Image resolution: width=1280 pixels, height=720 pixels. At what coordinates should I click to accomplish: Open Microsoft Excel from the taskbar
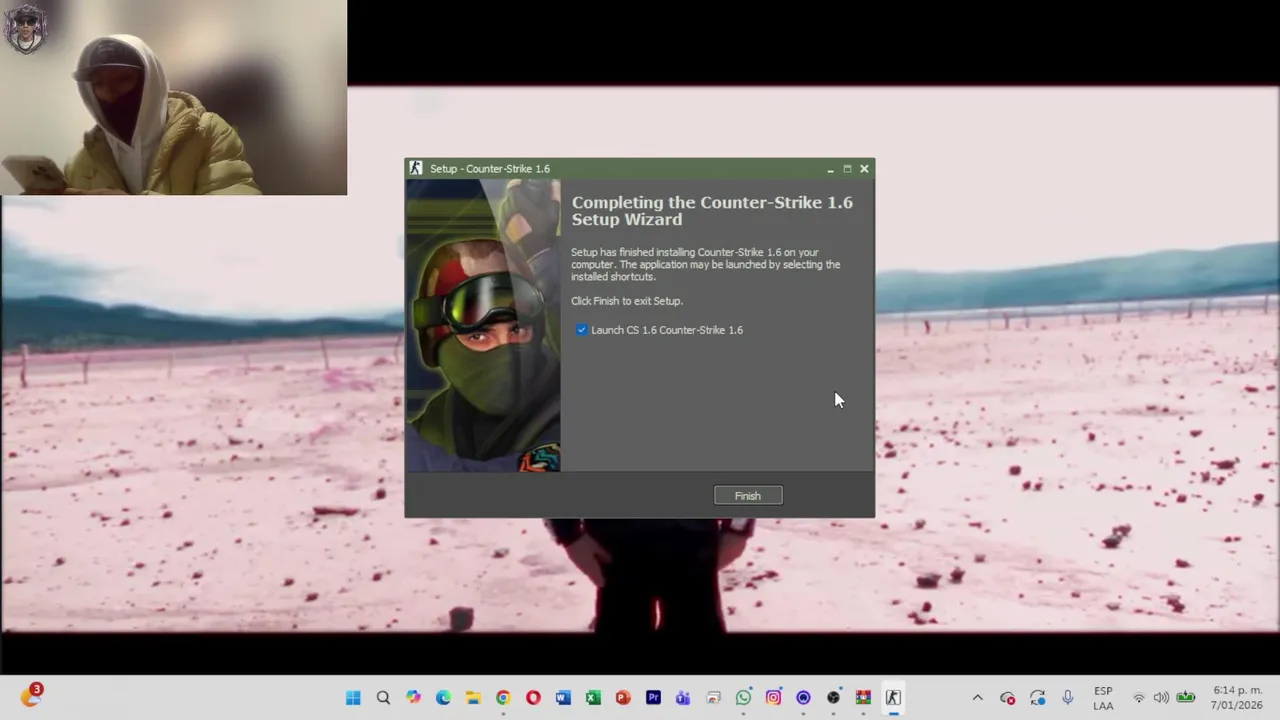pyautogui.click(x=593, y=698)
